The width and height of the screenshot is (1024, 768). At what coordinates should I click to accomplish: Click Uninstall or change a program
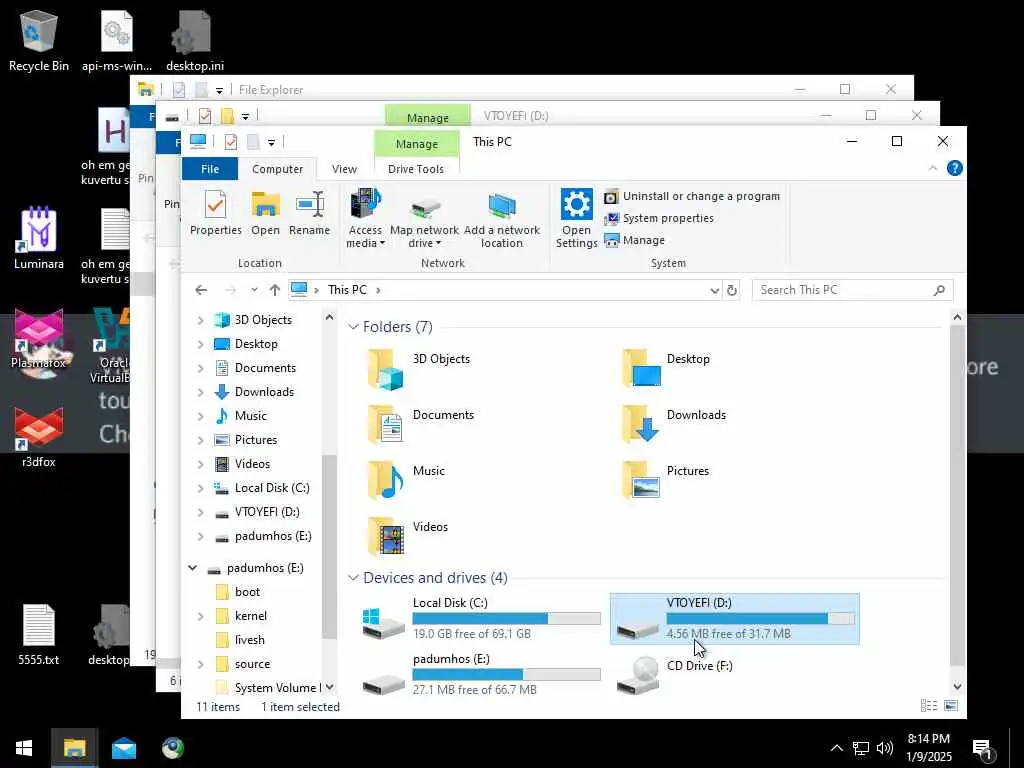(x=692, y=196)
